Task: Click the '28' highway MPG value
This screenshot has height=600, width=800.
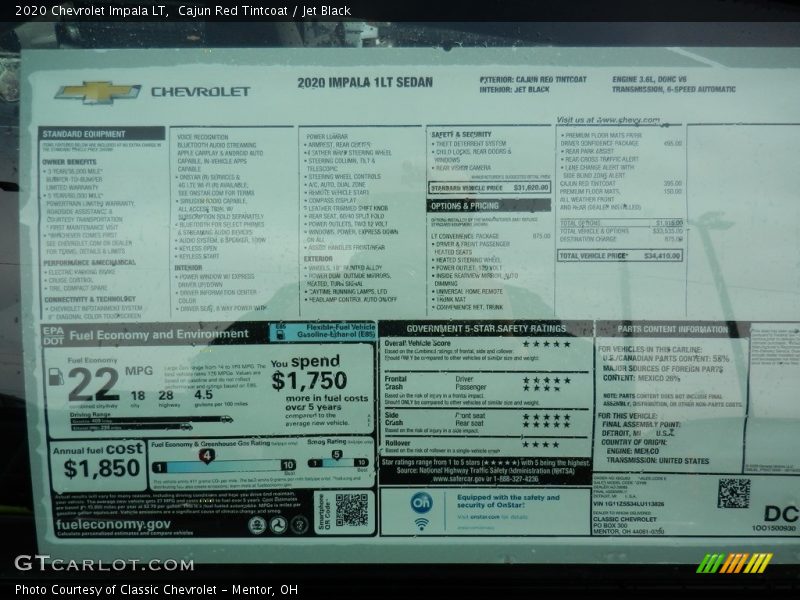Action: pyautogui.click(x=166, y=395)
